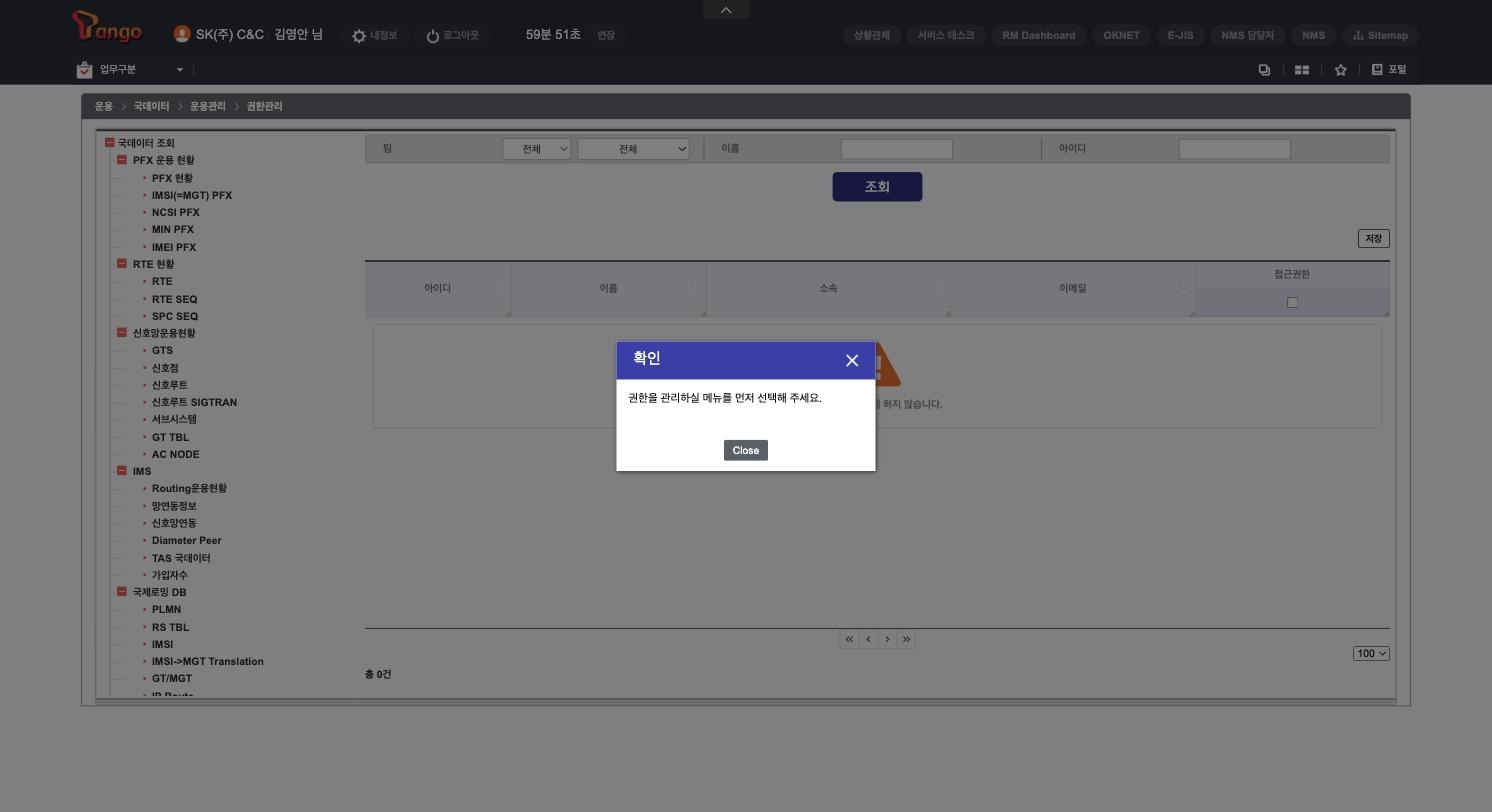Toggle the 접근권한 header checkbox
Viewport: 1492px width, 812px height.
[1292, 302]
